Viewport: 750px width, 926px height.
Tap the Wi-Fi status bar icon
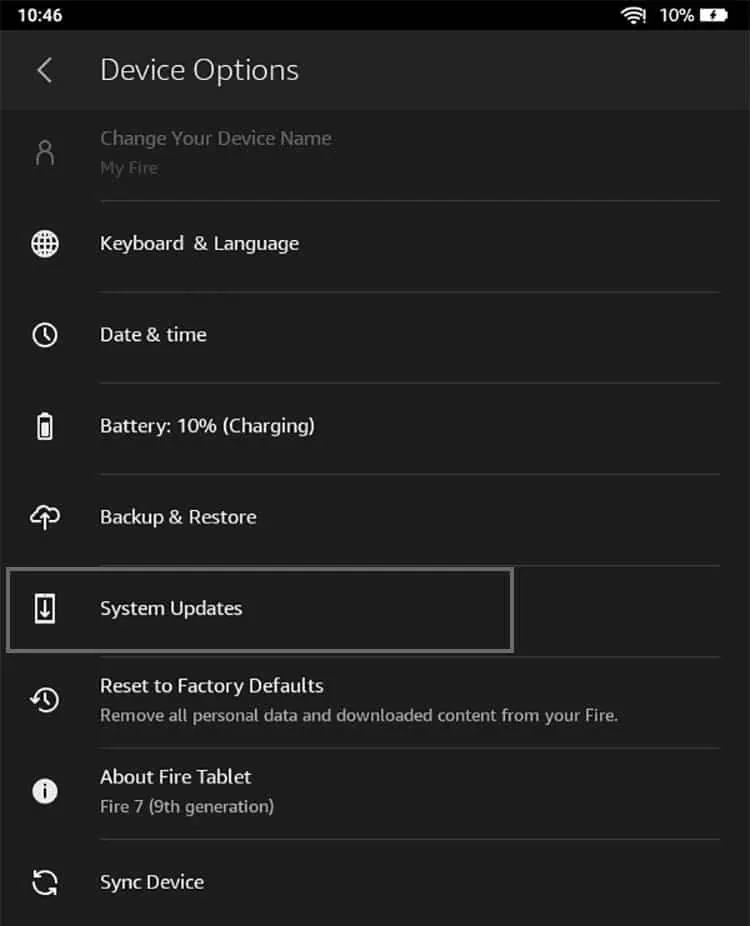(633, 15)
